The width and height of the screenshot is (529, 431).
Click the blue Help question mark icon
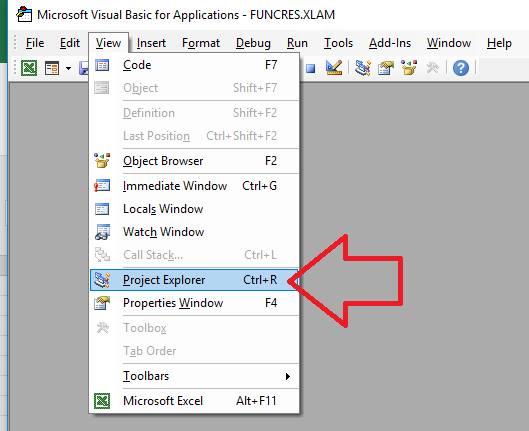coord(461,68)
